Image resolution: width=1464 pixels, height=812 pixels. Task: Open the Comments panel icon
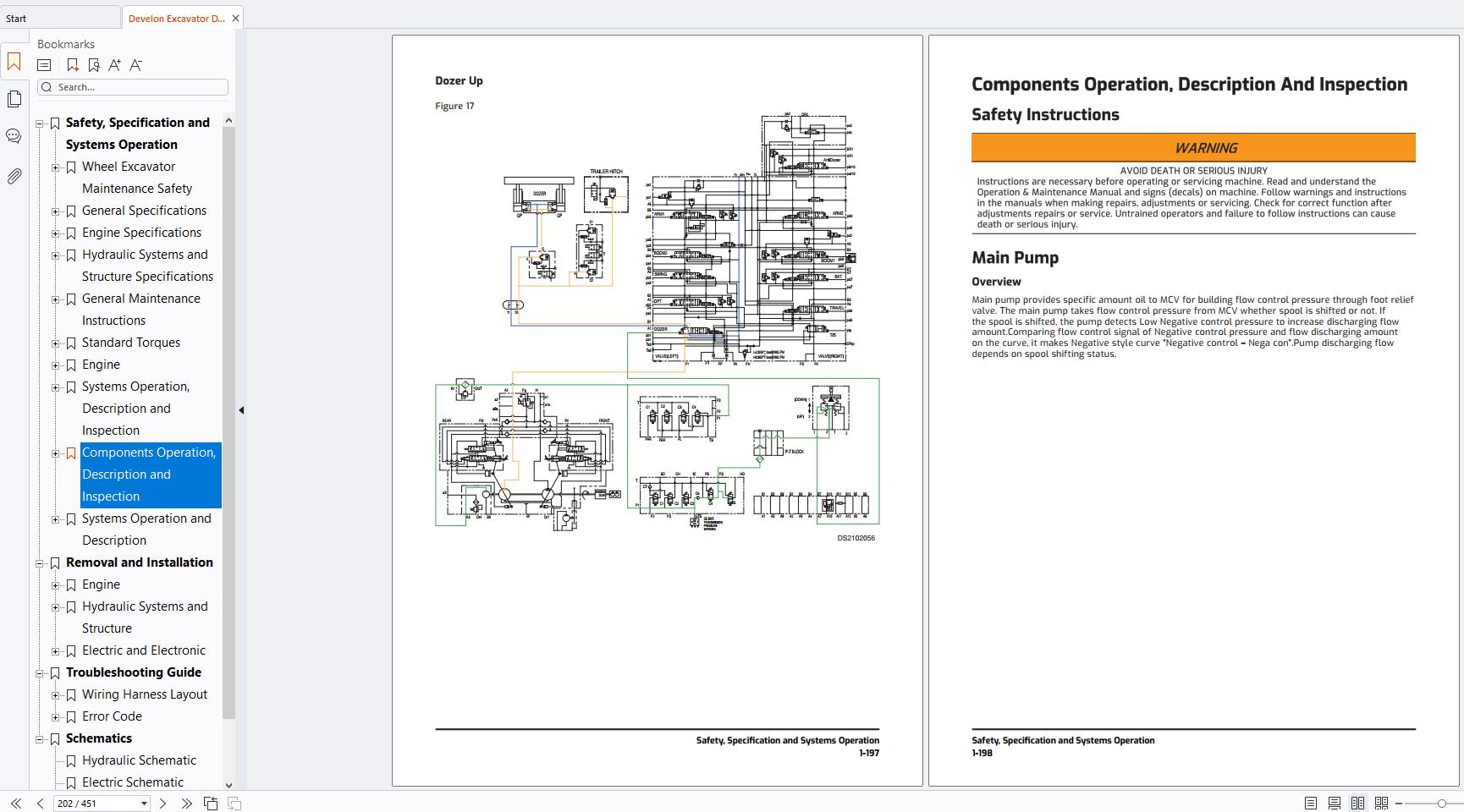[x=14, y=136]
